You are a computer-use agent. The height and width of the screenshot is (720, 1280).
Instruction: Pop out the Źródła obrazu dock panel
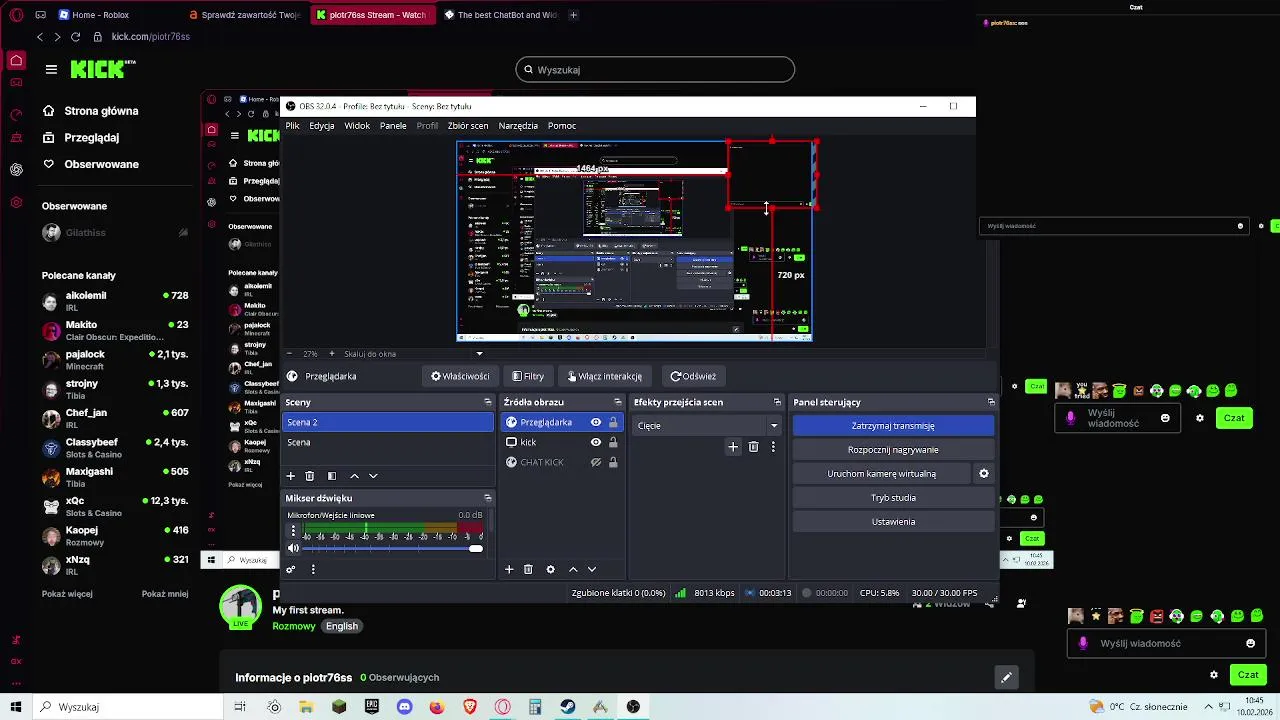[x=617, y=402]
